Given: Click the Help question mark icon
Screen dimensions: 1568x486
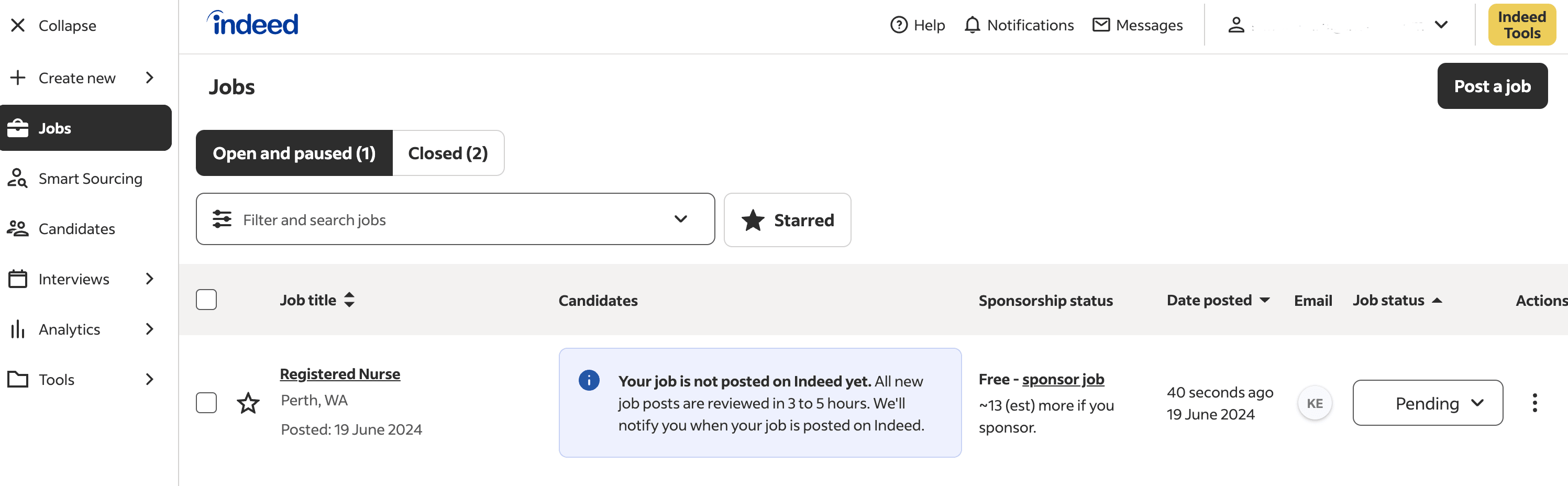Looking at the screenshot, I should coord(899,25).
